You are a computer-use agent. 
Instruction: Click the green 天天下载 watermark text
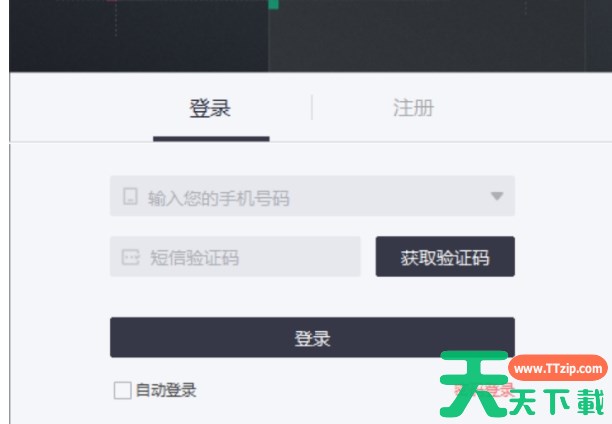[557, 402]
